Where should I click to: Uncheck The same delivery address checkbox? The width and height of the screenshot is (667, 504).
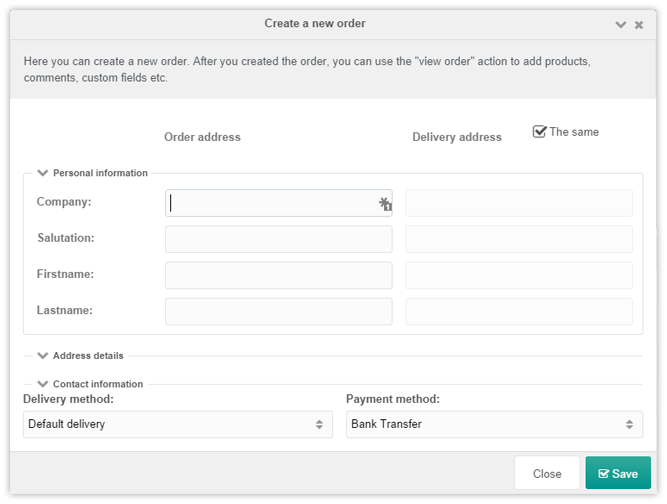coord(539,131)
